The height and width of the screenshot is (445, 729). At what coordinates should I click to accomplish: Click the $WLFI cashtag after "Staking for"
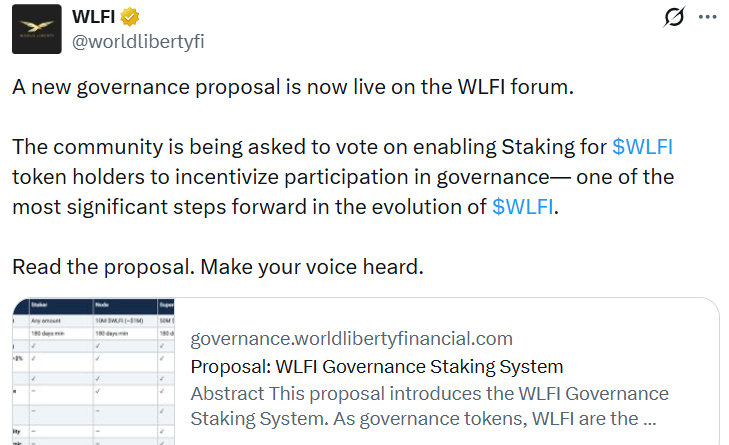tap(642, 148)
